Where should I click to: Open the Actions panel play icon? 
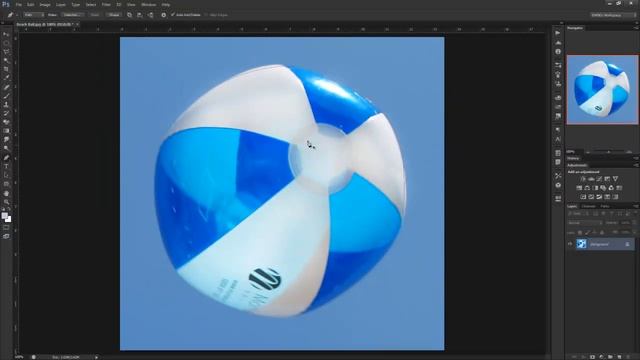pos(558,33)
